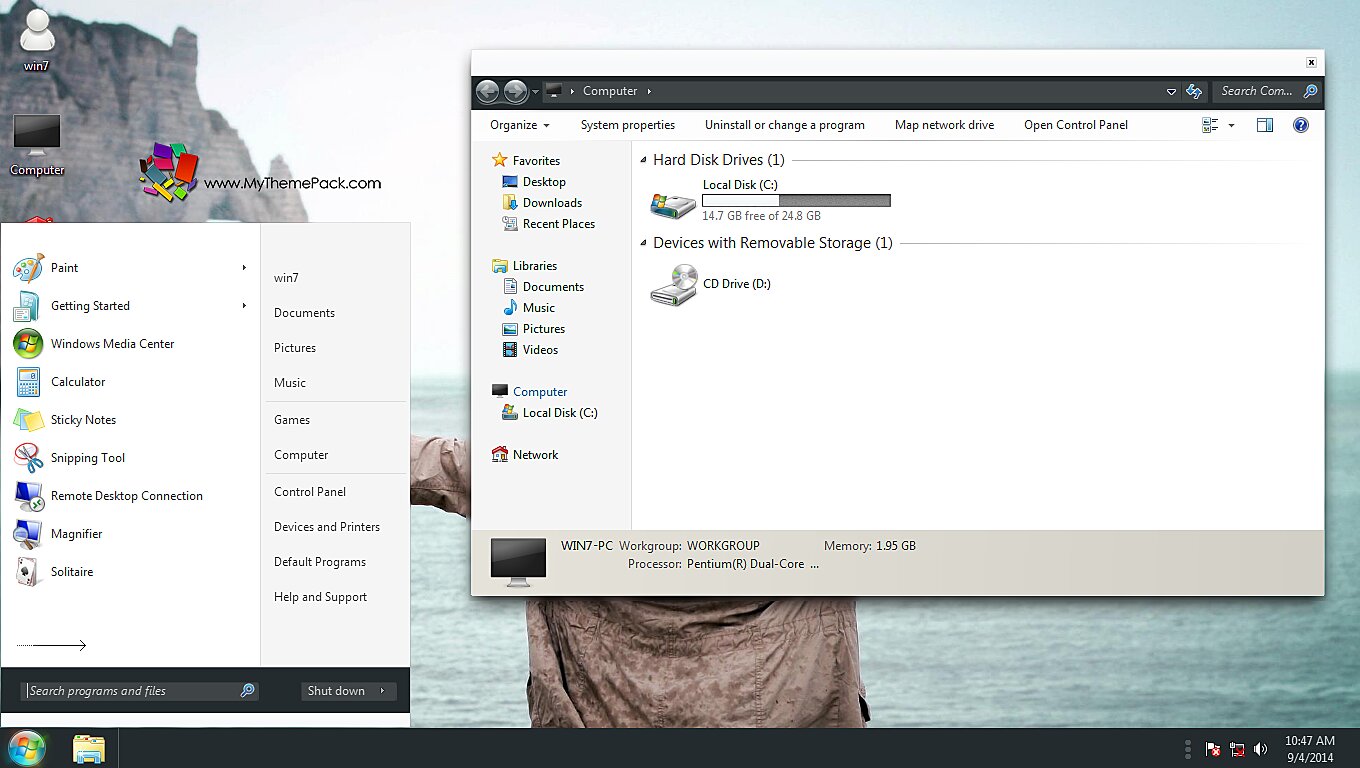
Task: Open Windows Media Center
Action: pos(112,344)
